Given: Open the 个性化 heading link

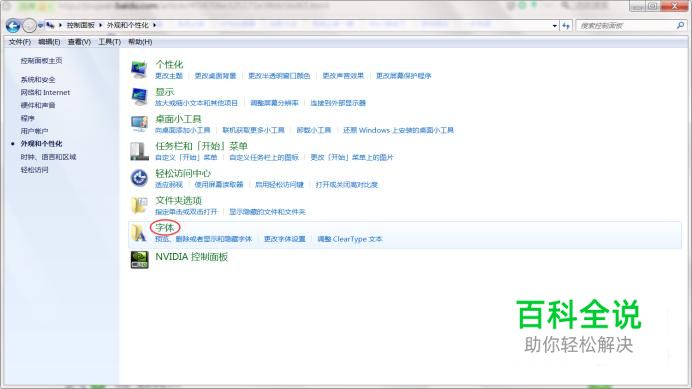Looking at the screenshot, I should point(169,64).
